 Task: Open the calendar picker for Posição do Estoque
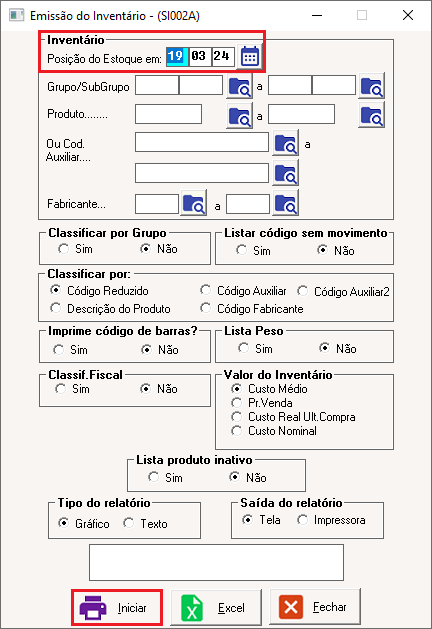pos(249,57)
